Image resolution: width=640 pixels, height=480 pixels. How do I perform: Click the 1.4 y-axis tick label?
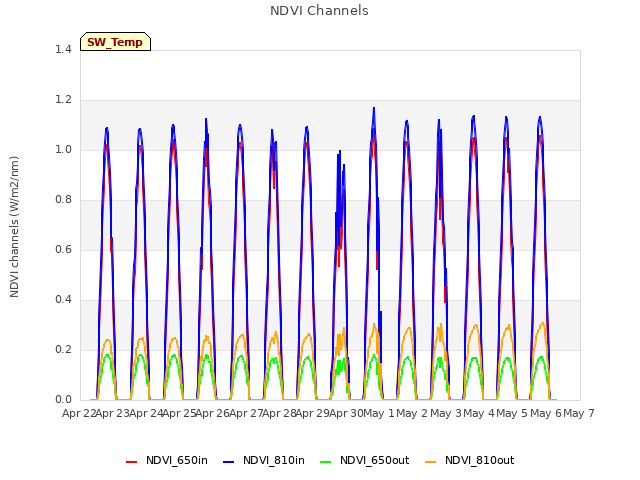point(63,49)
